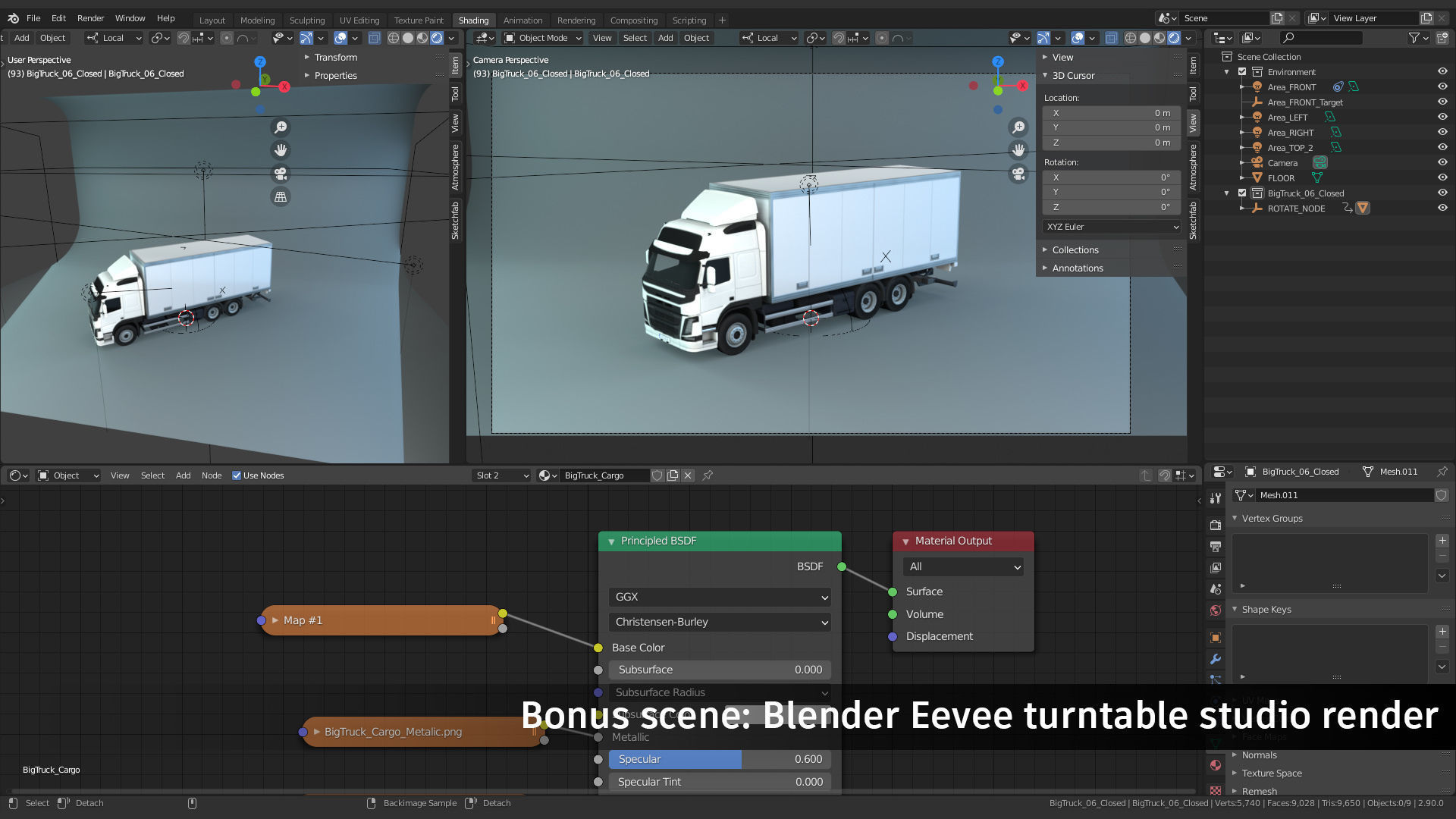The image size is (1456, 819).
Task: Open the All target dropdown in Material Output
Action: pos(963,566)
